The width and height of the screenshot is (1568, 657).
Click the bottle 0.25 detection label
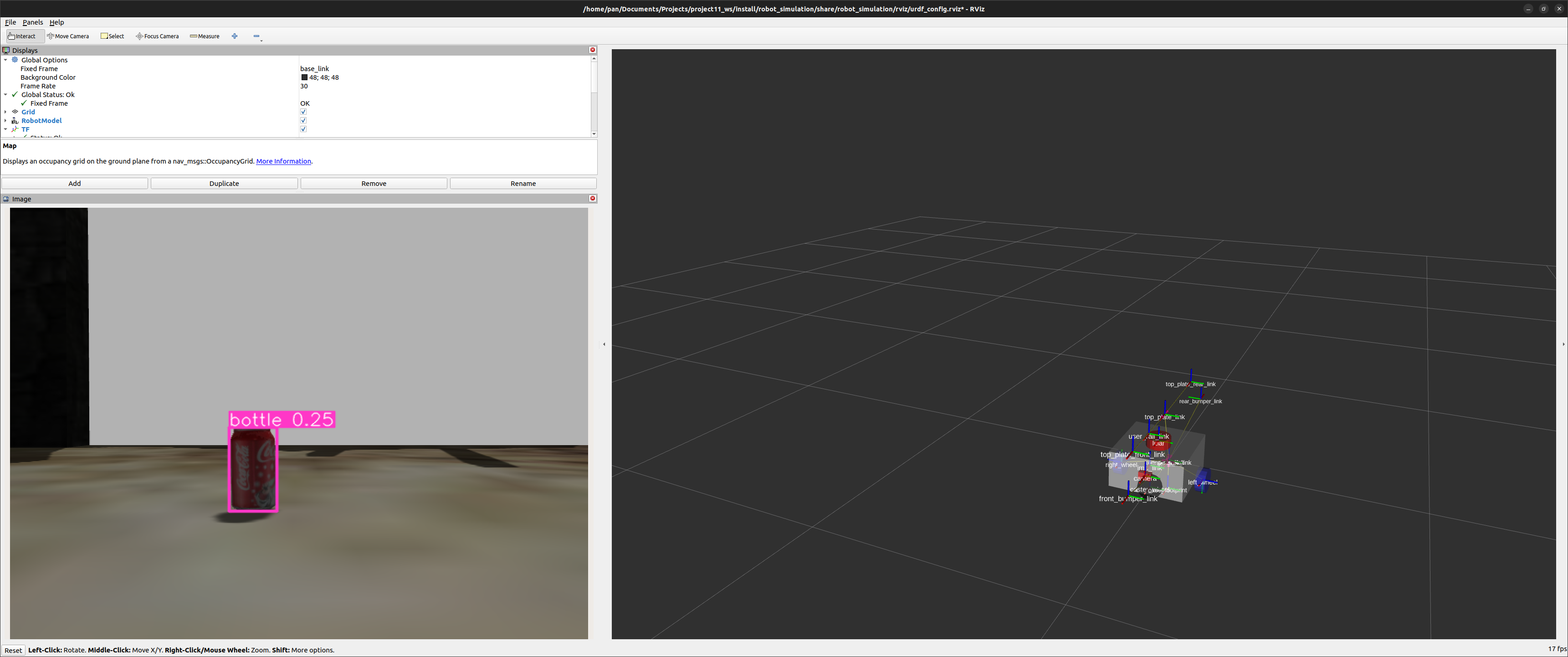282,420
